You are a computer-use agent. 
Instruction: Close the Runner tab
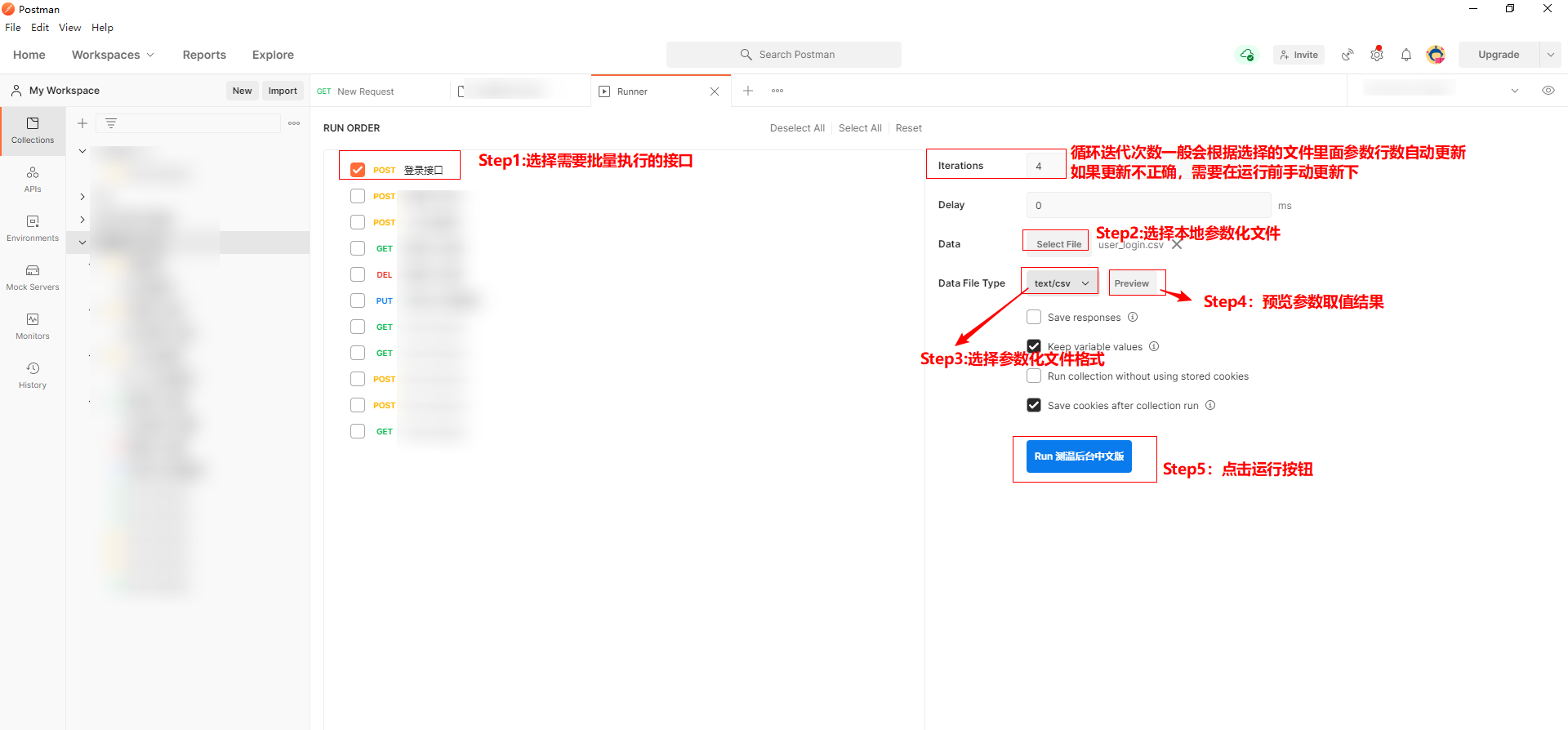pyautogui.click(x=715, y=91)
